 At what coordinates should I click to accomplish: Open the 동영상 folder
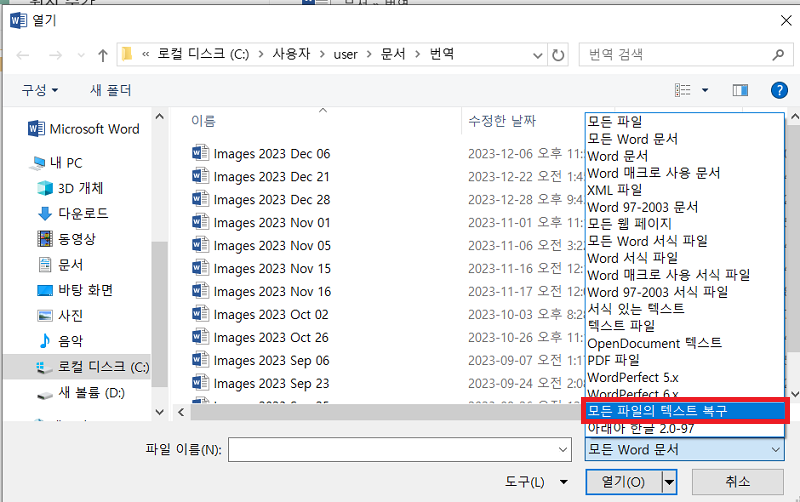pos(66,239)
